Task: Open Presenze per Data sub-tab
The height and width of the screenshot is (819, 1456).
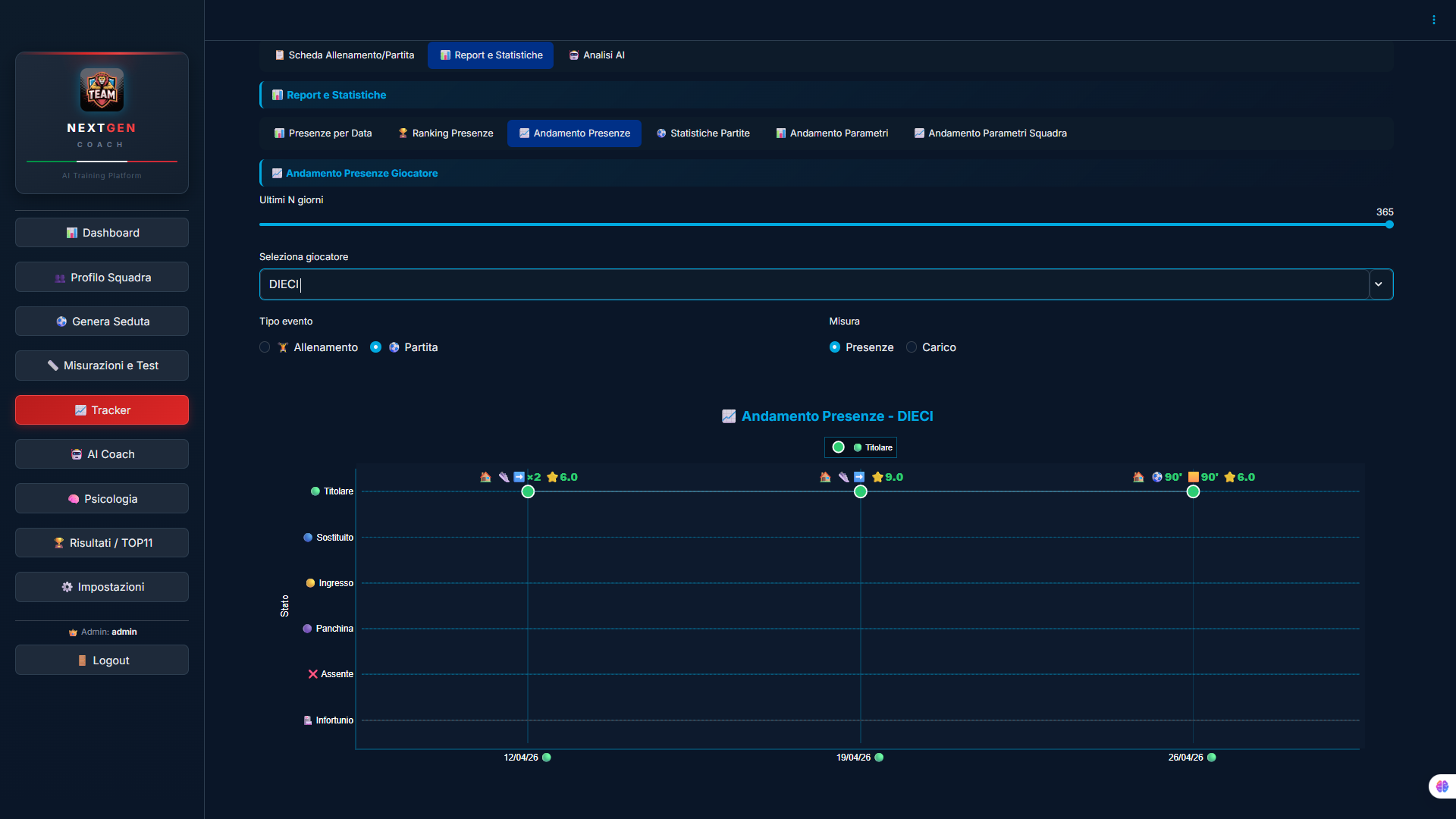Action: click(x=323, y=133)
